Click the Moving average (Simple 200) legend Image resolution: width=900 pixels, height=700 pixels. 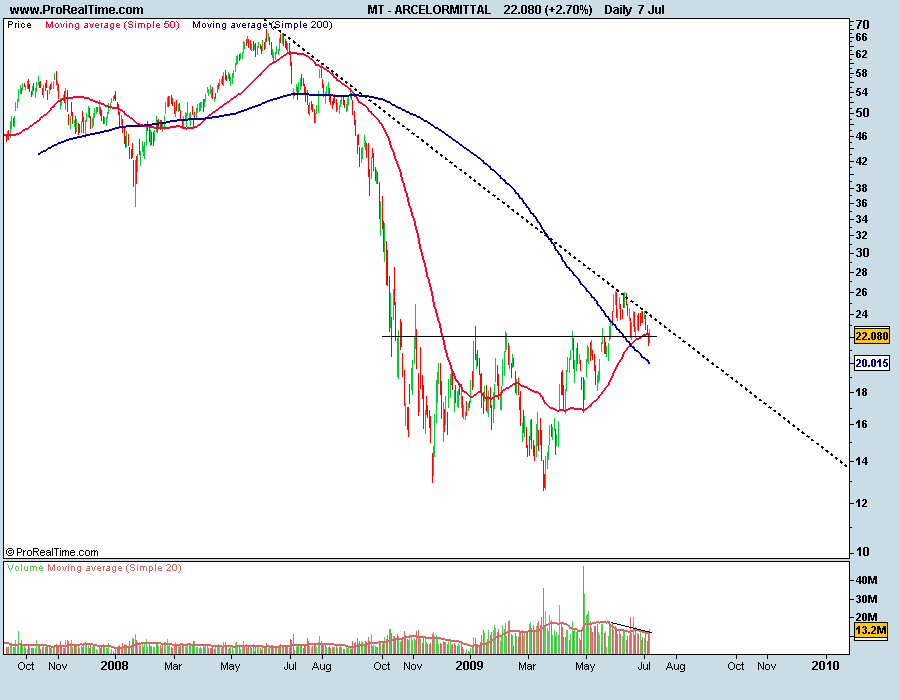[x=262, y=25]
